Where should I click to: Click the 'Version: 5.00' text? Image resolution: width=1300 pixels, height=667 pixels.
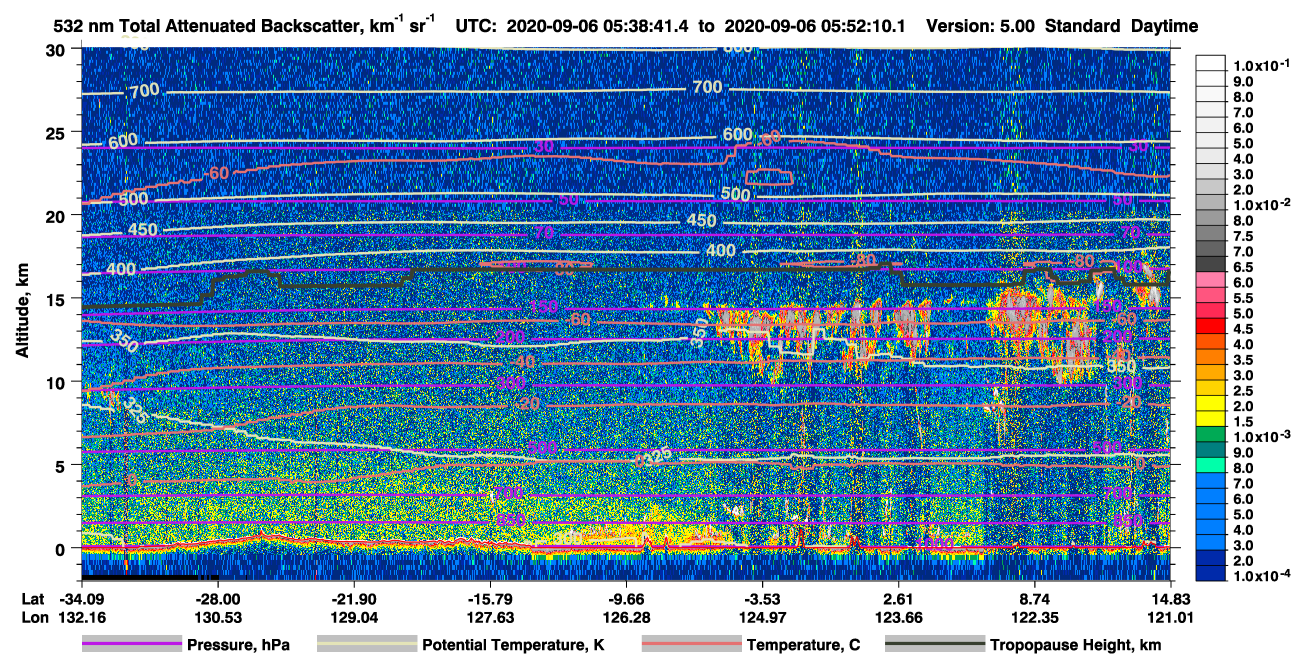[981, 26]
